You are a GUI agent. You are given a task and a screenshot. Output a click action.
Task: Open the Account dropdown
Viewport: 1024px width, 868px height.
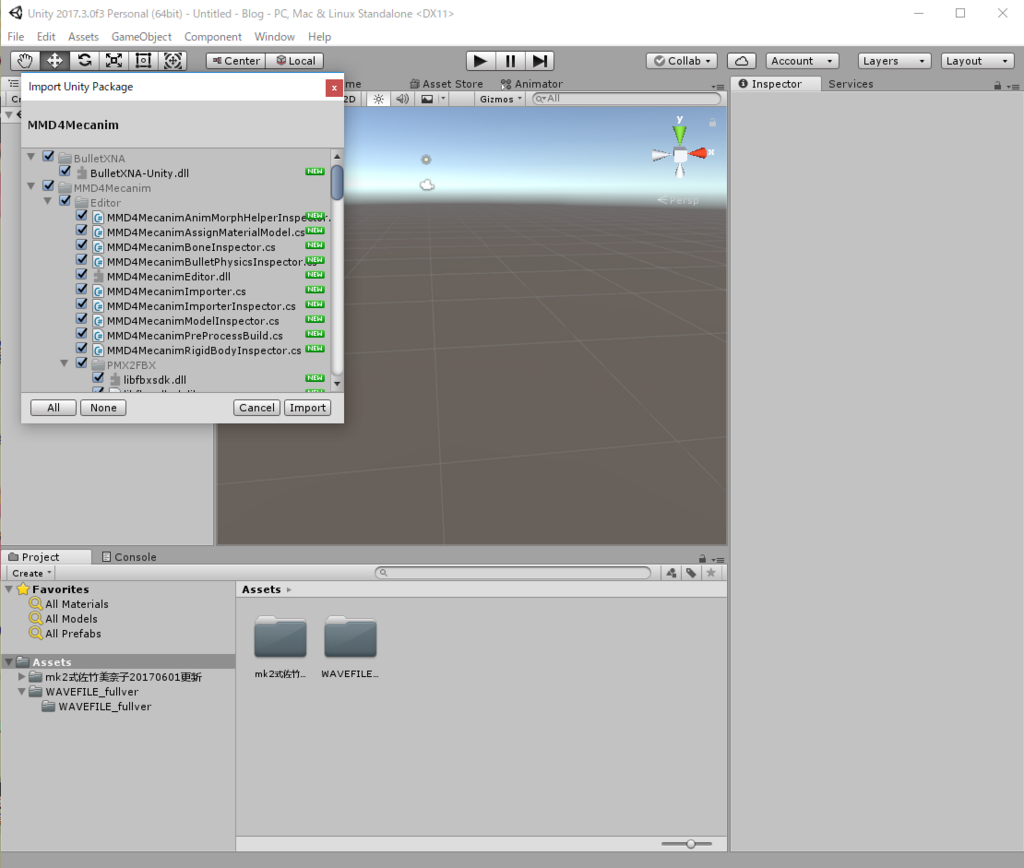pyautogui.click(x=802, y=61)
